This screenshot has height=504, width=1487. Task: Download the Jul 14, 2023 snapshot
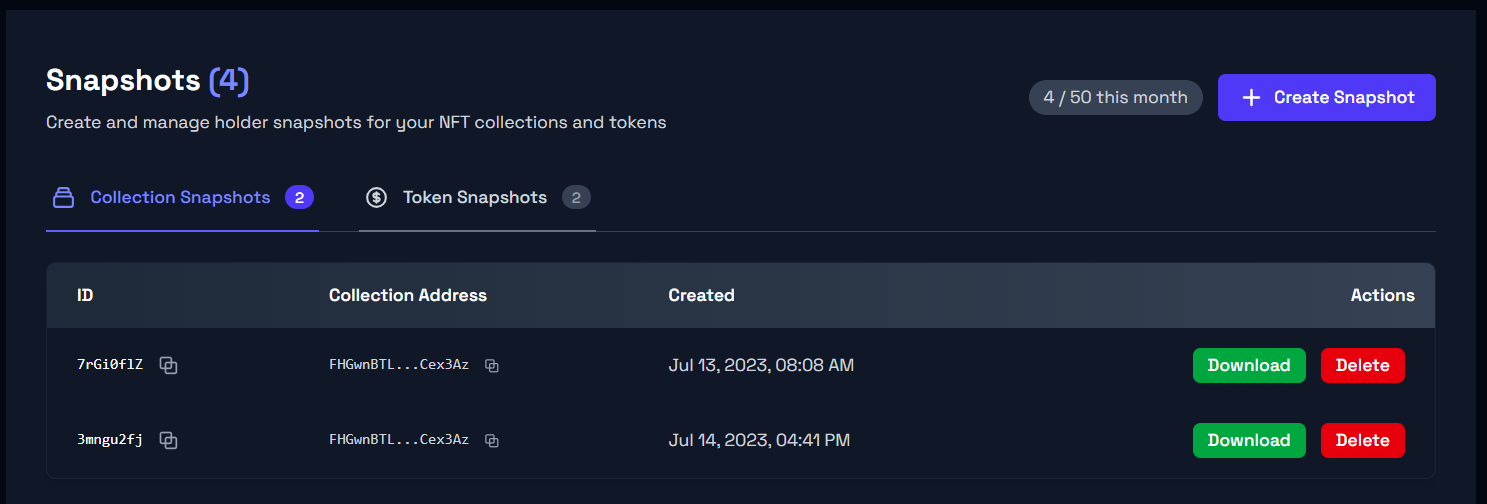pyautogui.click(x=1249, y=440)
